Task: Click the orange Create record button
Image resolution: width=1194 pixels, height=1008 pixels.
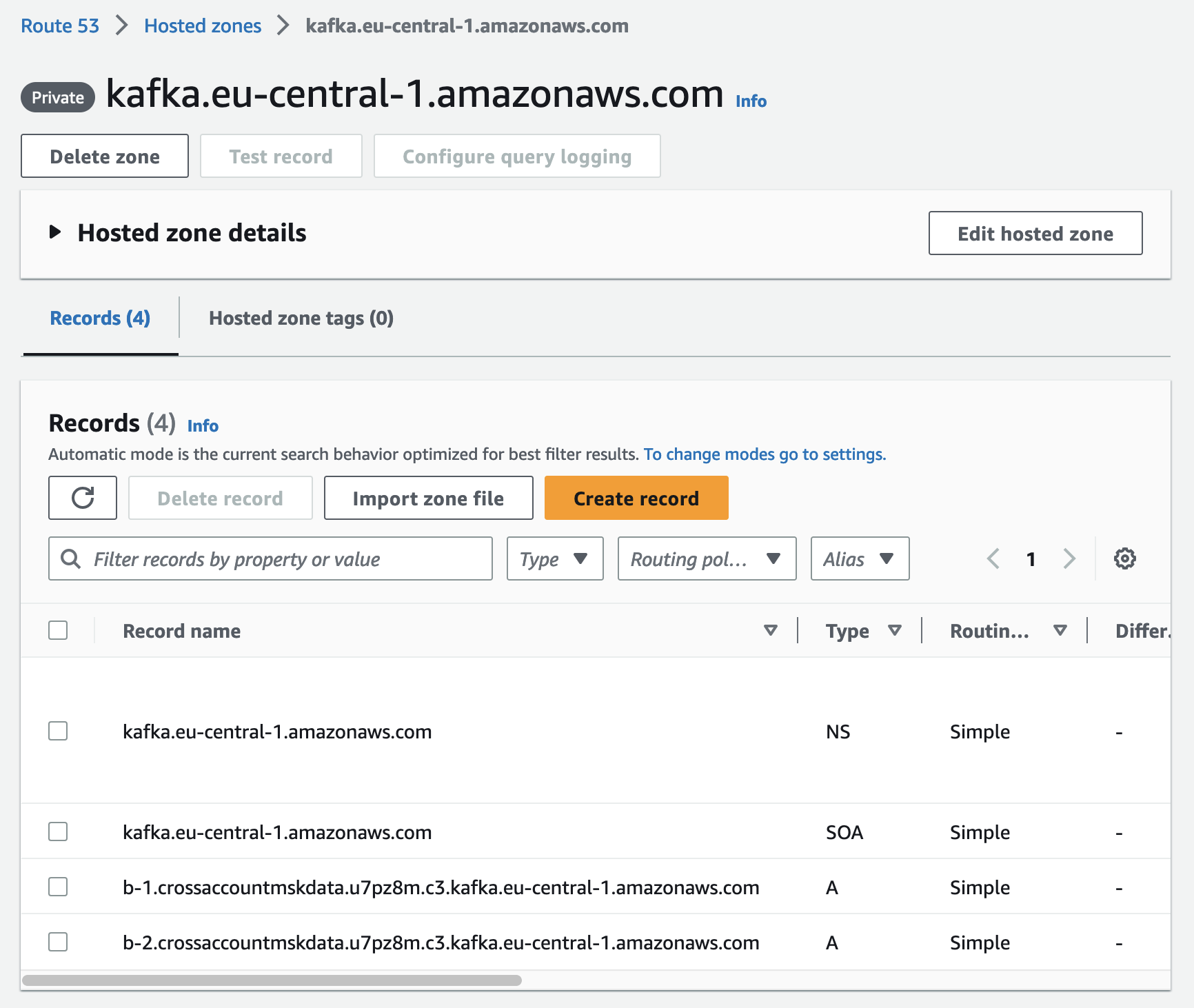Action: coord(636,498)
